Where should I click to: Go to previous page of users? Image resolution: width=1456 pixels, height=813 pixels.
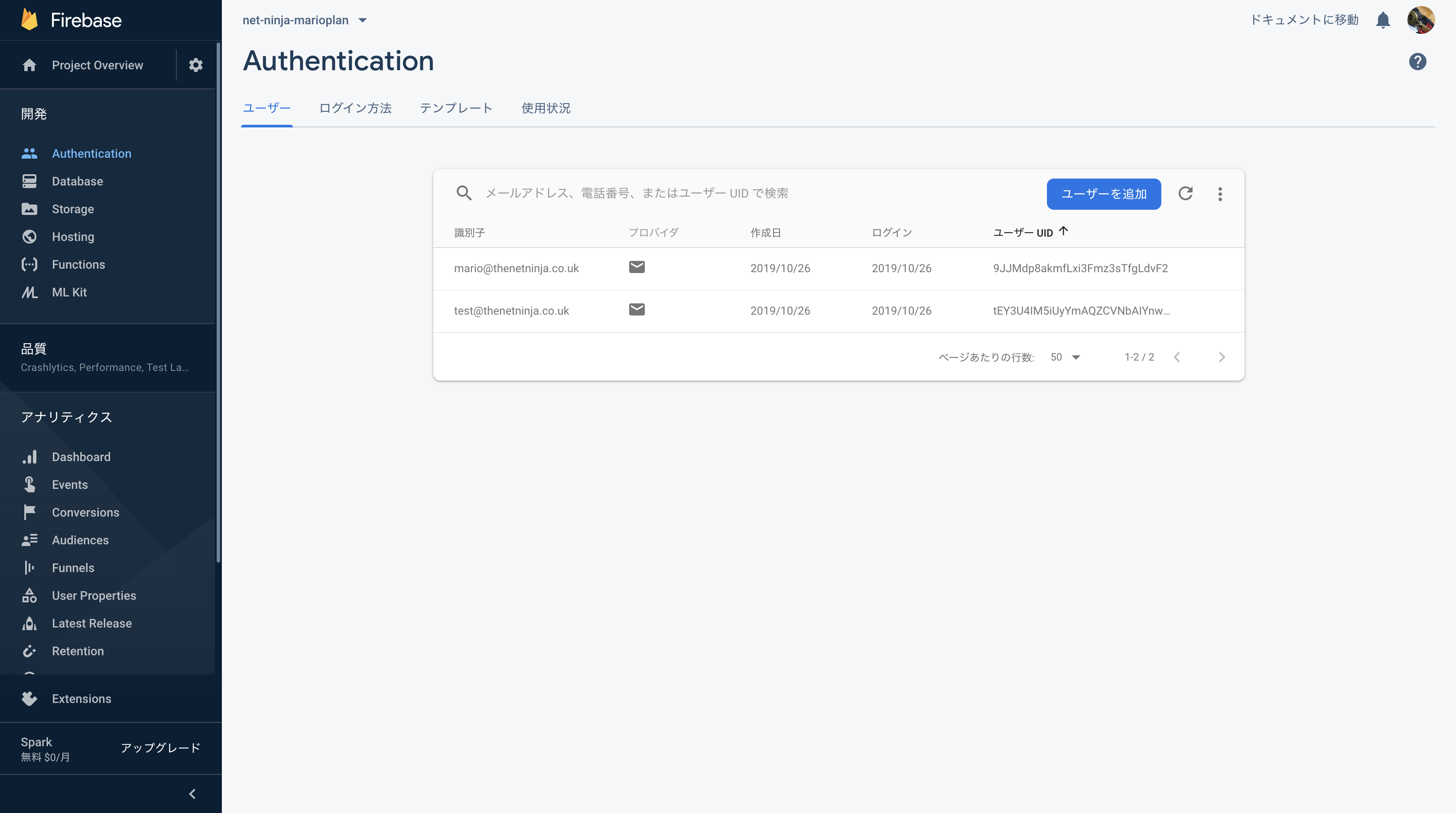[1177, 357]
